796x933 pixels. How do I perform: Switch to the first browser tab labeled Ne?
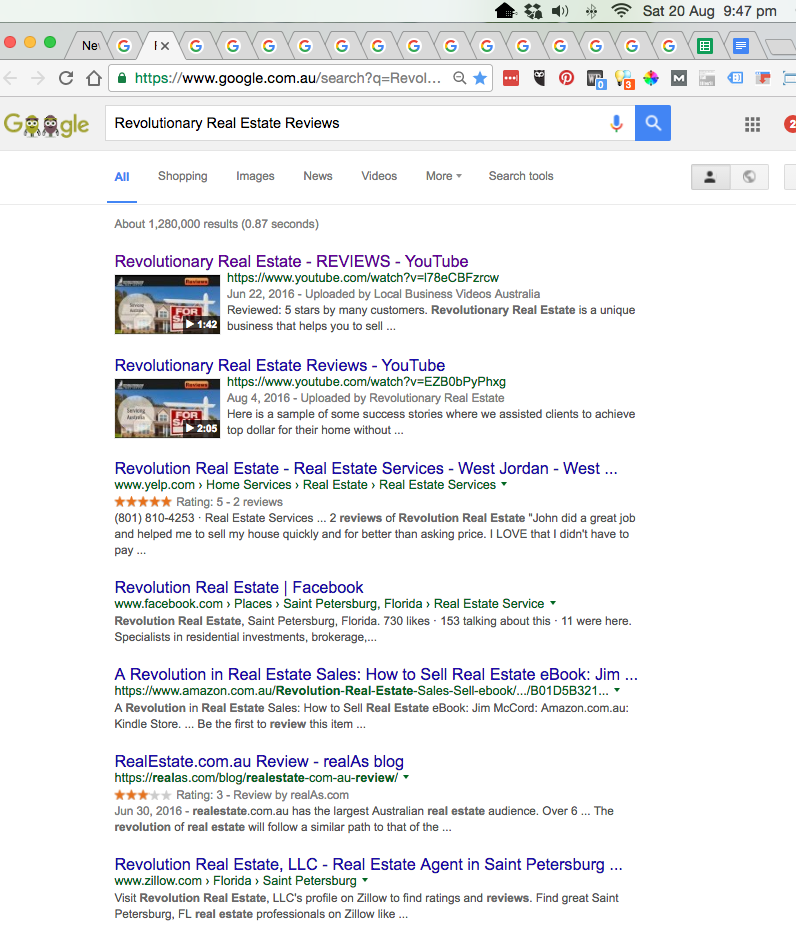point(89,46)
